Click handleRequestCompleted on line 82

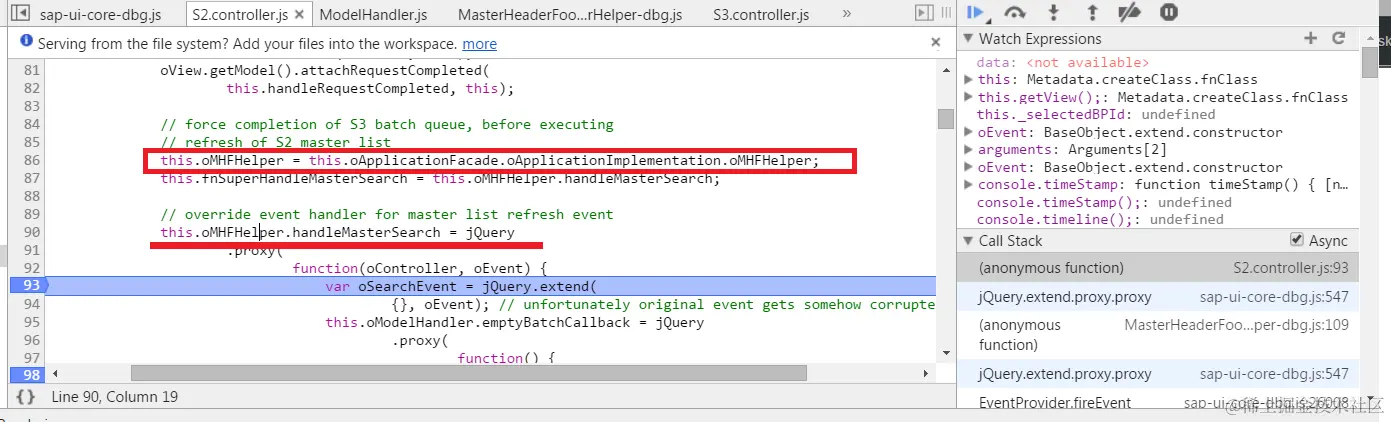pyautogui.click(x=359, y=89)
